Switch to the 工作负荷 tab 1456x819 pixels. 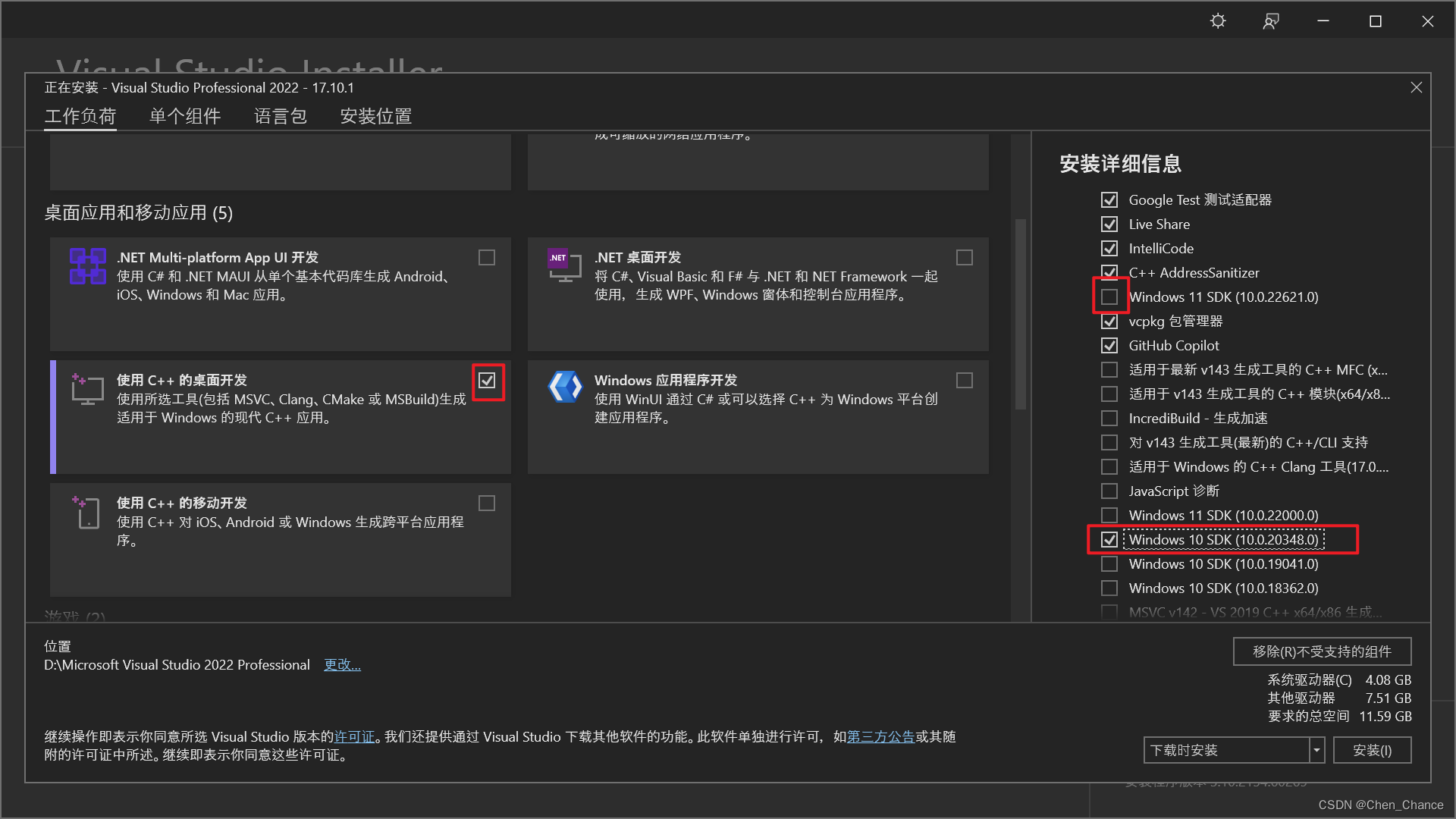pyautogui.click(x=80, y=116)
